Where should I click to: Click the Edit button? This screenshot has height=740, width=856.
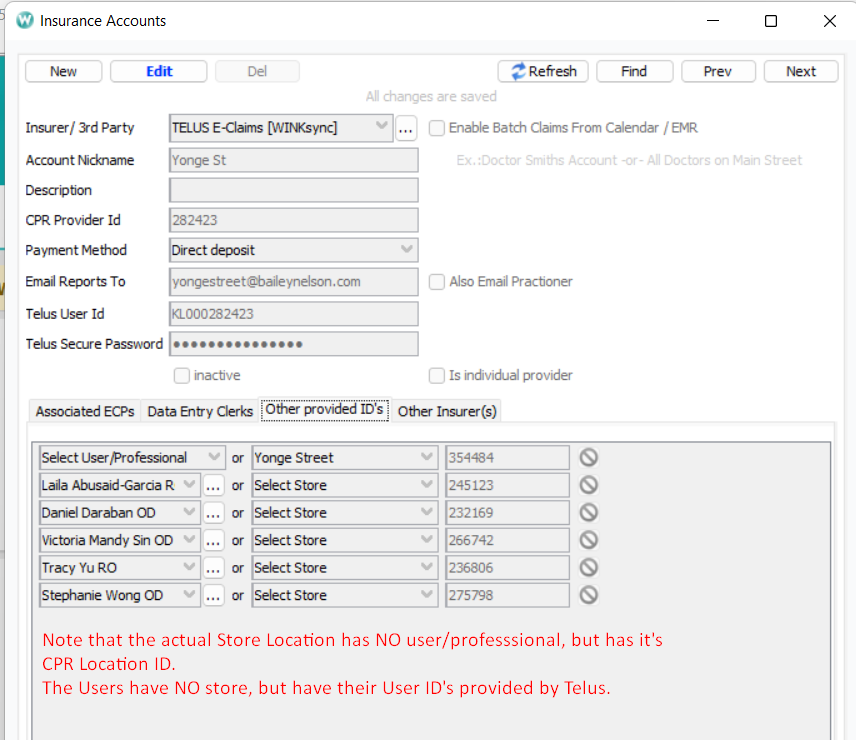(159, 71)
